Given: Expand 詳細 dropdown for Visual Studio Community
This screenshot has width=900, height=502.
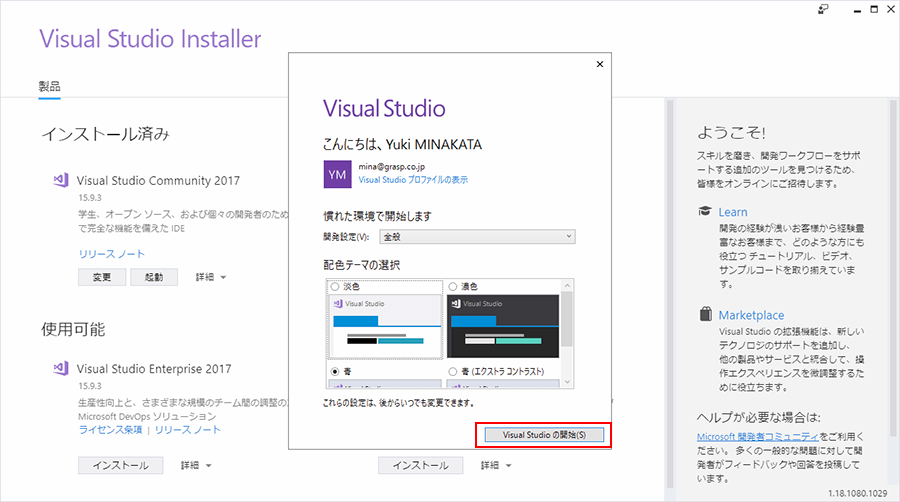Looking at the screenshot, I should click(x=211, y=277).
